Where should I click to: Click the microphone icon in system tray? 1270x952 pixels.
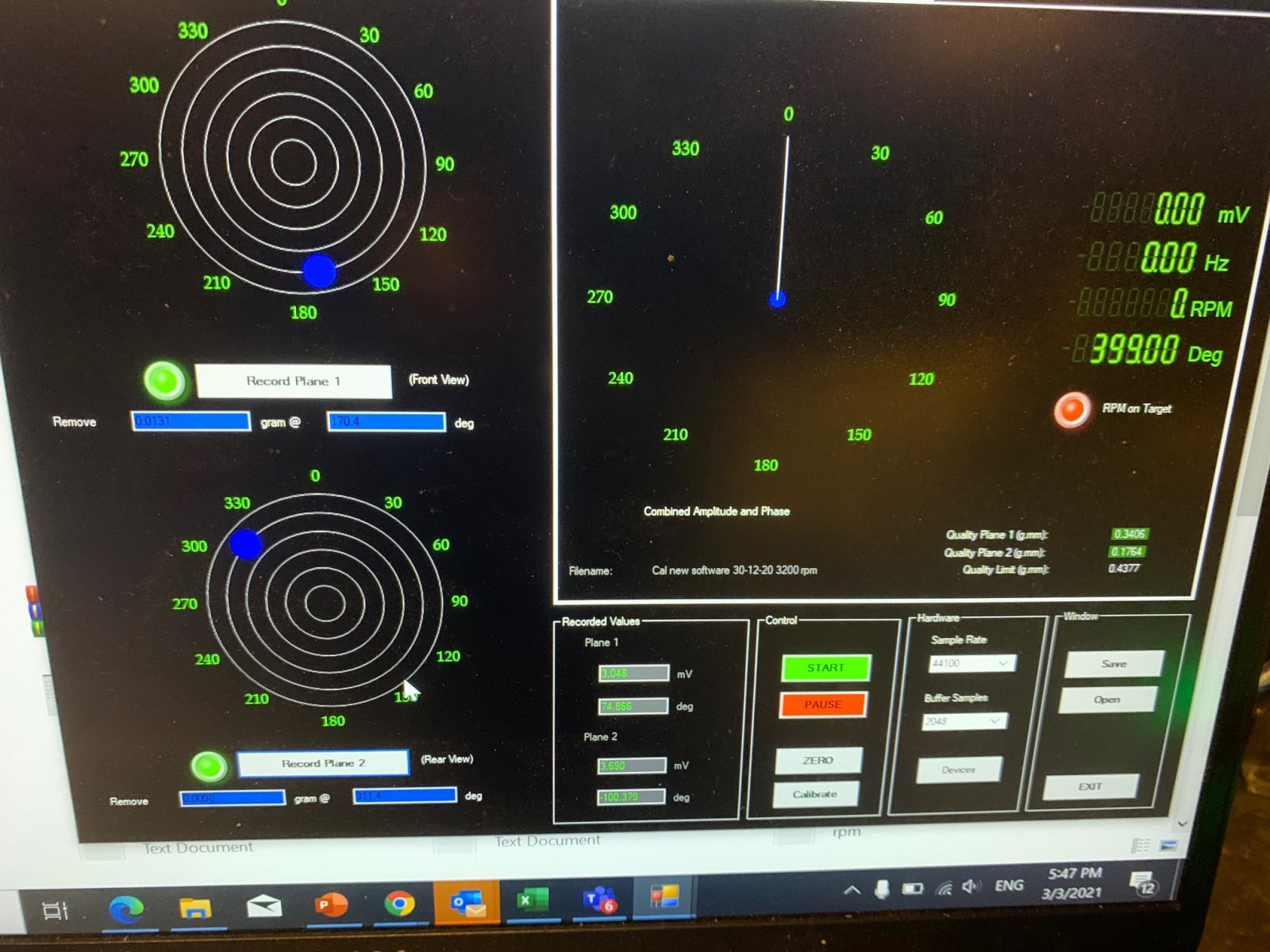[881, 889]
